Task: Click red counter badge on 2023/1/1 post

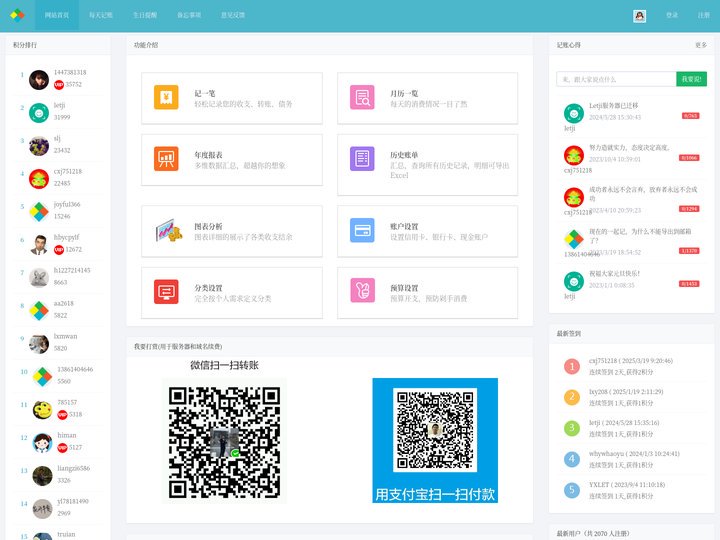Action: pos(689,284)
